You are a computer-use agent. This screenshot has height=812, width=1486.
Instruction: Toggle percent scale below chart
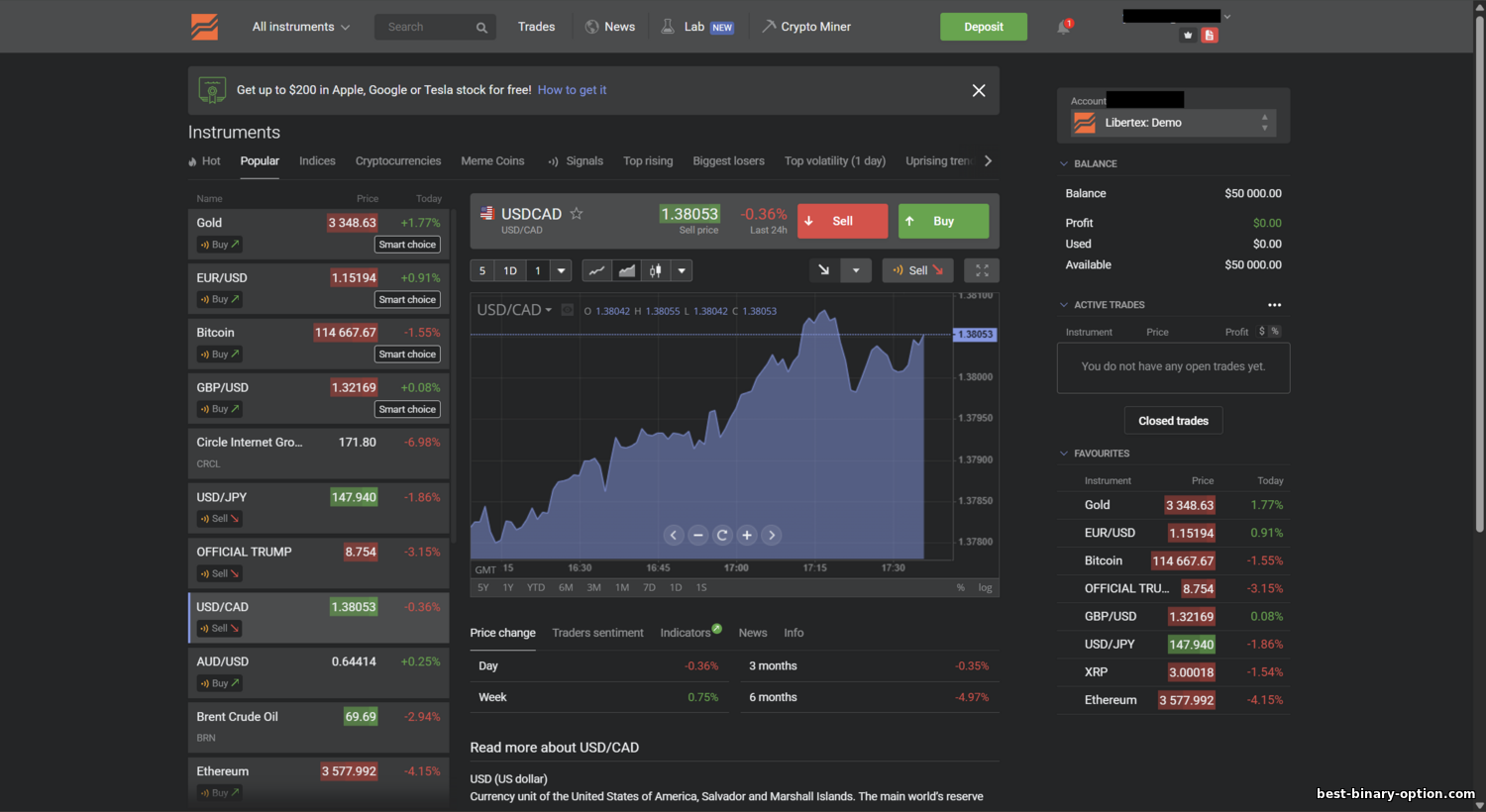pyautogui.click(x=960, y=587)
